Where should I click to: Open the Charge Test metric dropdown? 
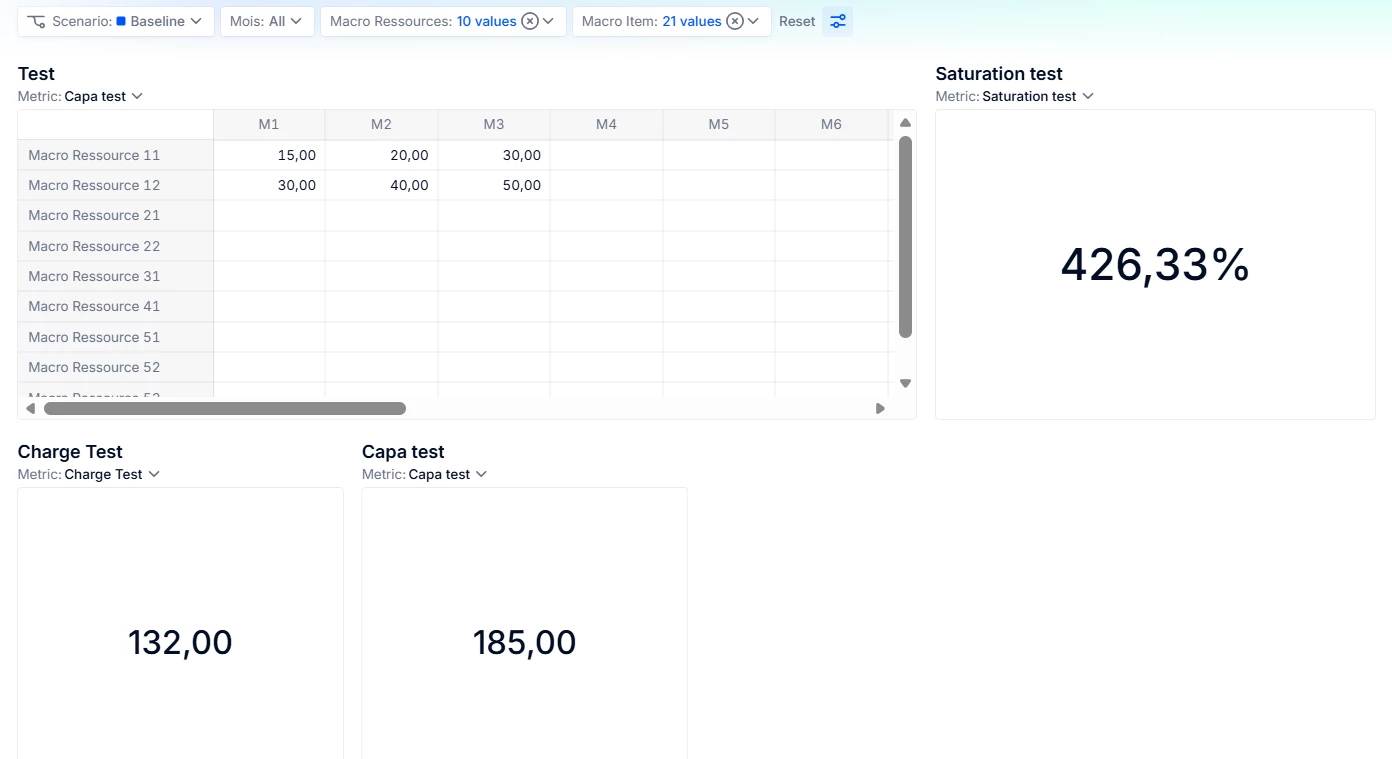tap(112, 474)
